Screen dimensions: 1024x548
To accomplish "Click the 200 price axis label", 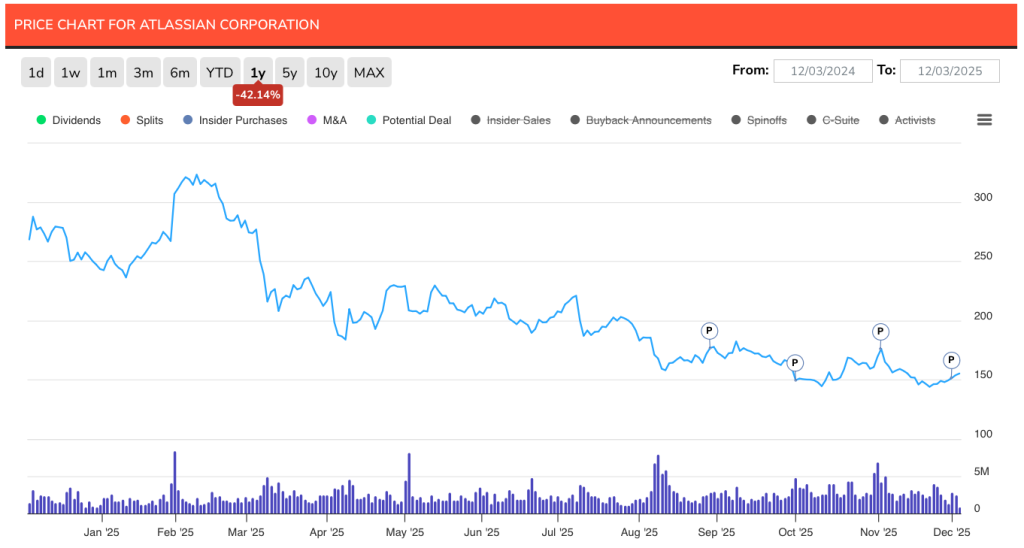I will (983, 316).
